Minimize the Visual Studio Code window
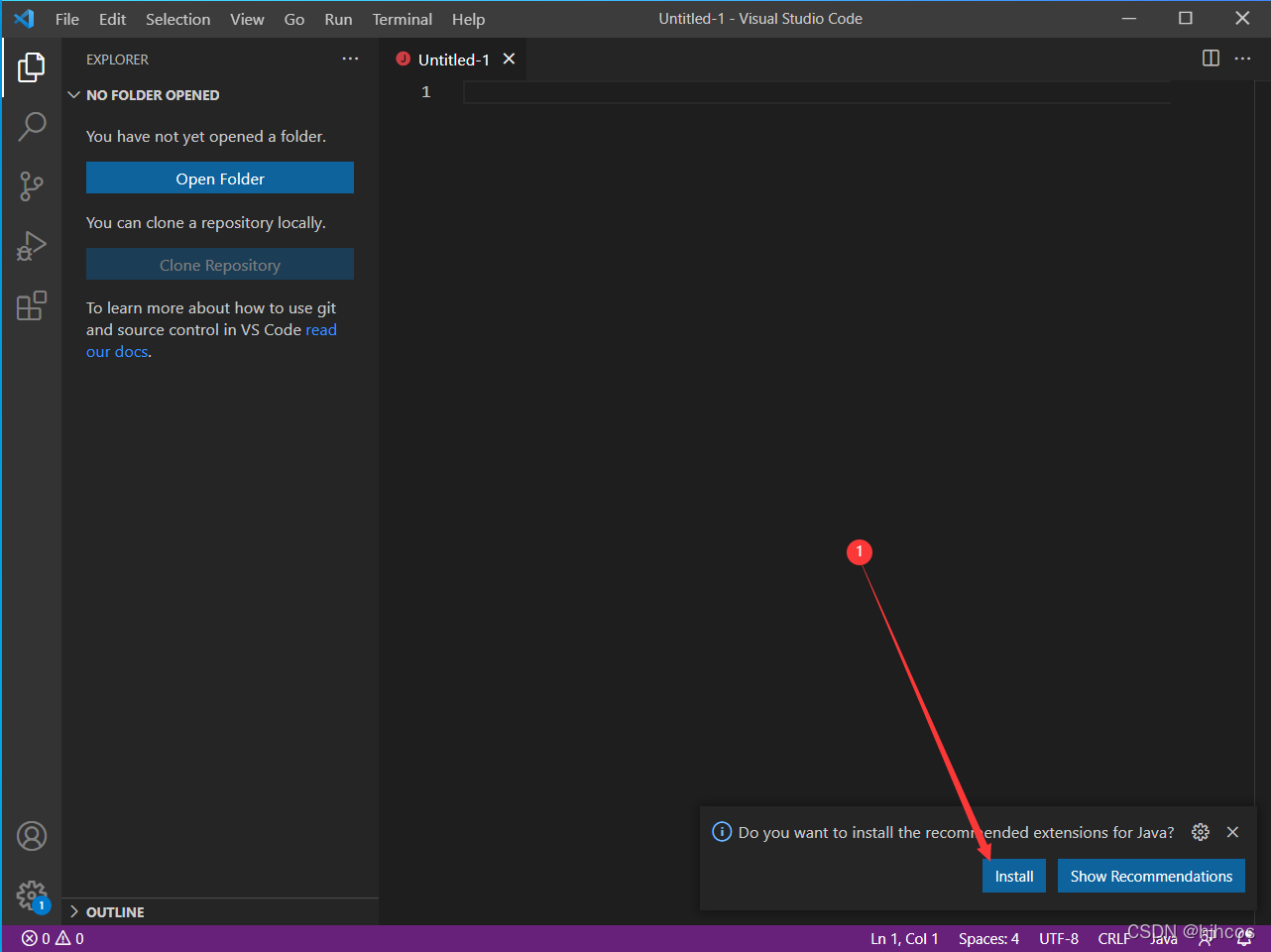This screenshot has height=952, width=1271. (x=1129, y=19)
